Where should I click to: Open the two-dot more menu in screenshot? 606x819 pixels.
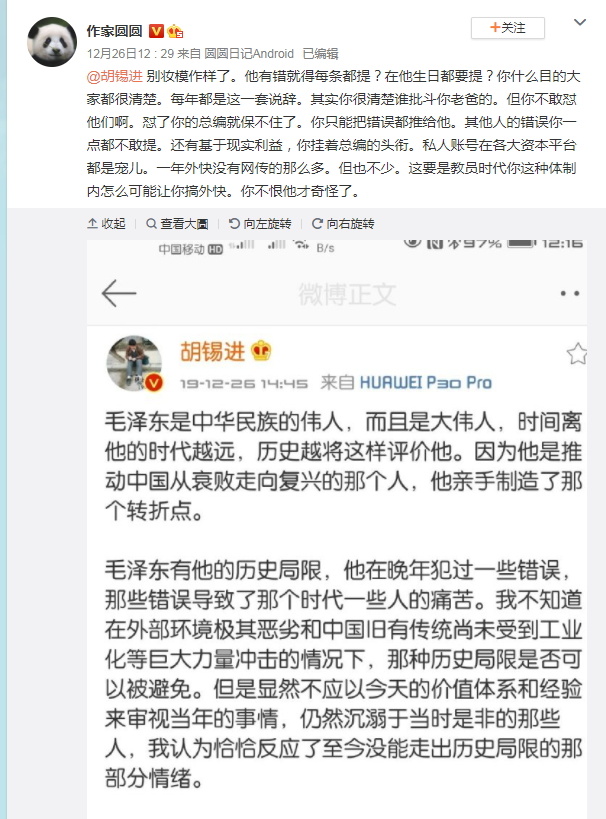click(x=569, y=294)
